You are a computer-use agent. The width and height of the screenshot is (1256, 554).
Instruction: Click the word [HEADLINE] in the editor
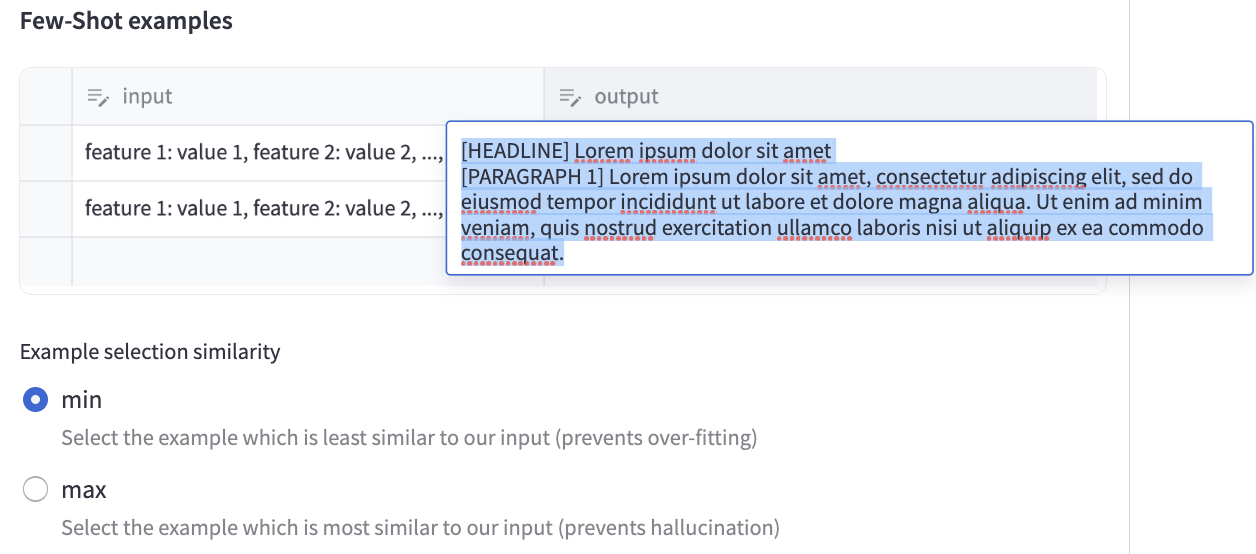[515, 152]
